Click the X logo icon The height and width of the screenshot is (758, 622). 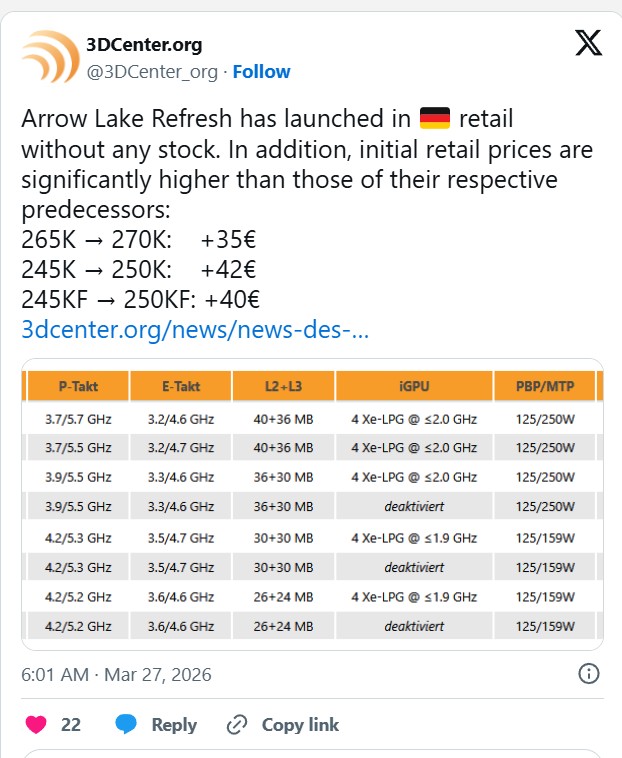pos(588,44)
